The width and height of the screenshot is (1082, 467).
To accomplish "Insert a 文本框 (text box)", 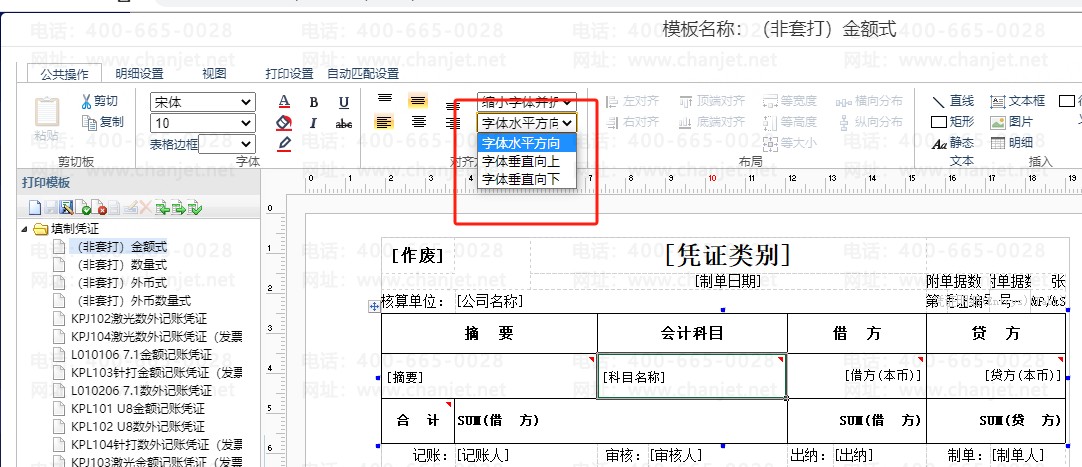I will click(1017, 101).
